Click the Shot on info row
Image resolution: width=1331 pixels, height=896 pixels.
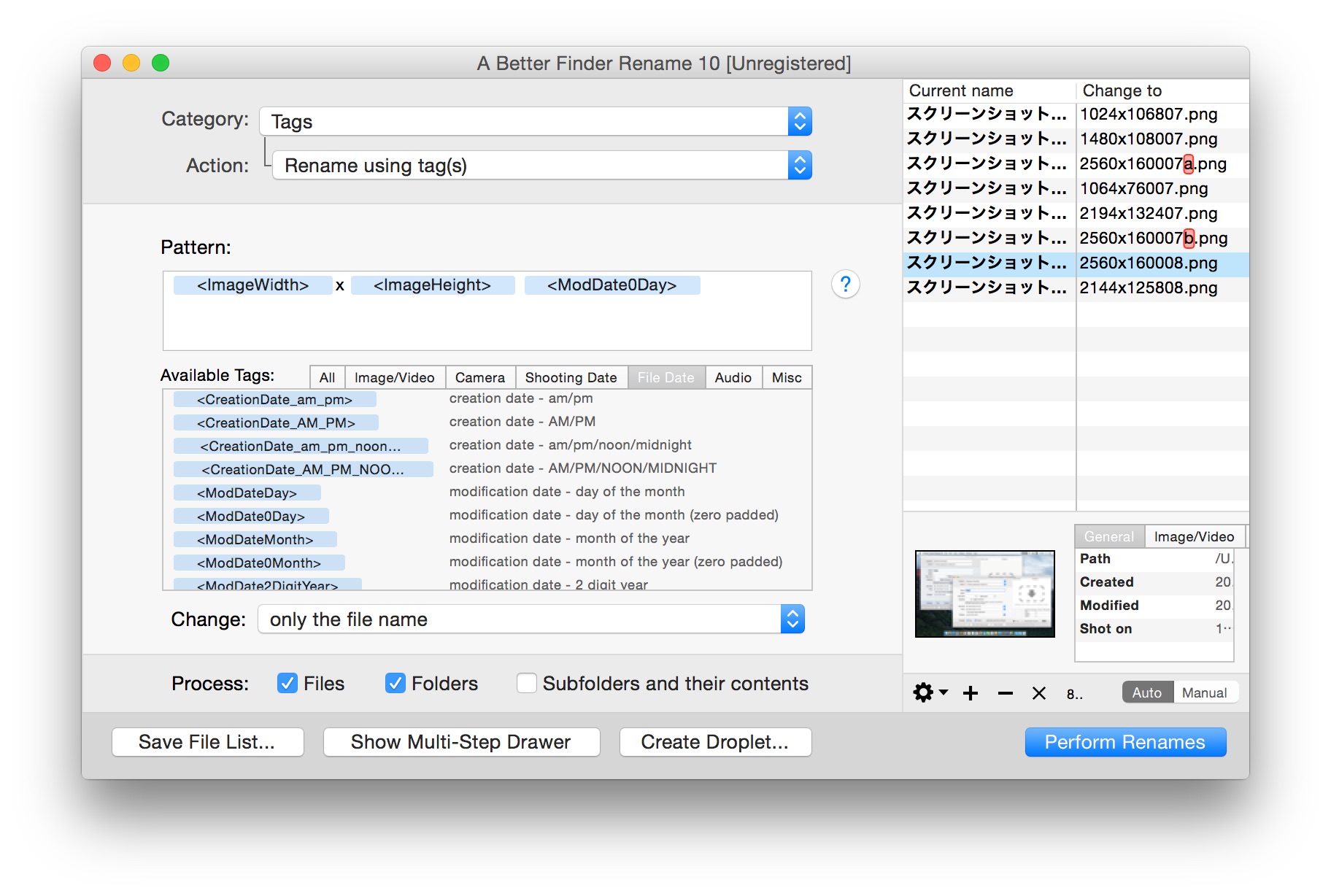pyautogui.click(x=1155, y=628)
